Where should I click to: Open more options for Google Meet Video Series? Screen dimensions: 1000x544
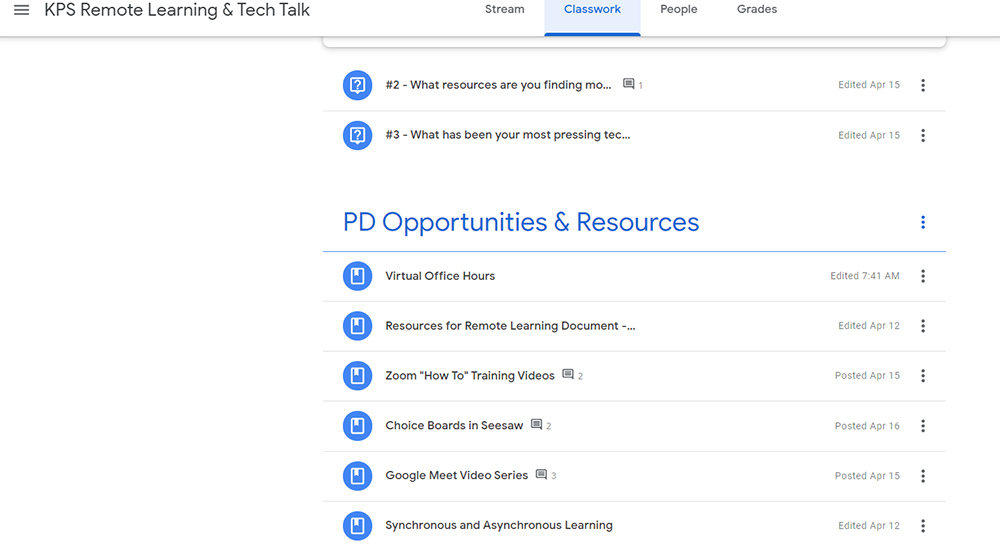[923, 476]
